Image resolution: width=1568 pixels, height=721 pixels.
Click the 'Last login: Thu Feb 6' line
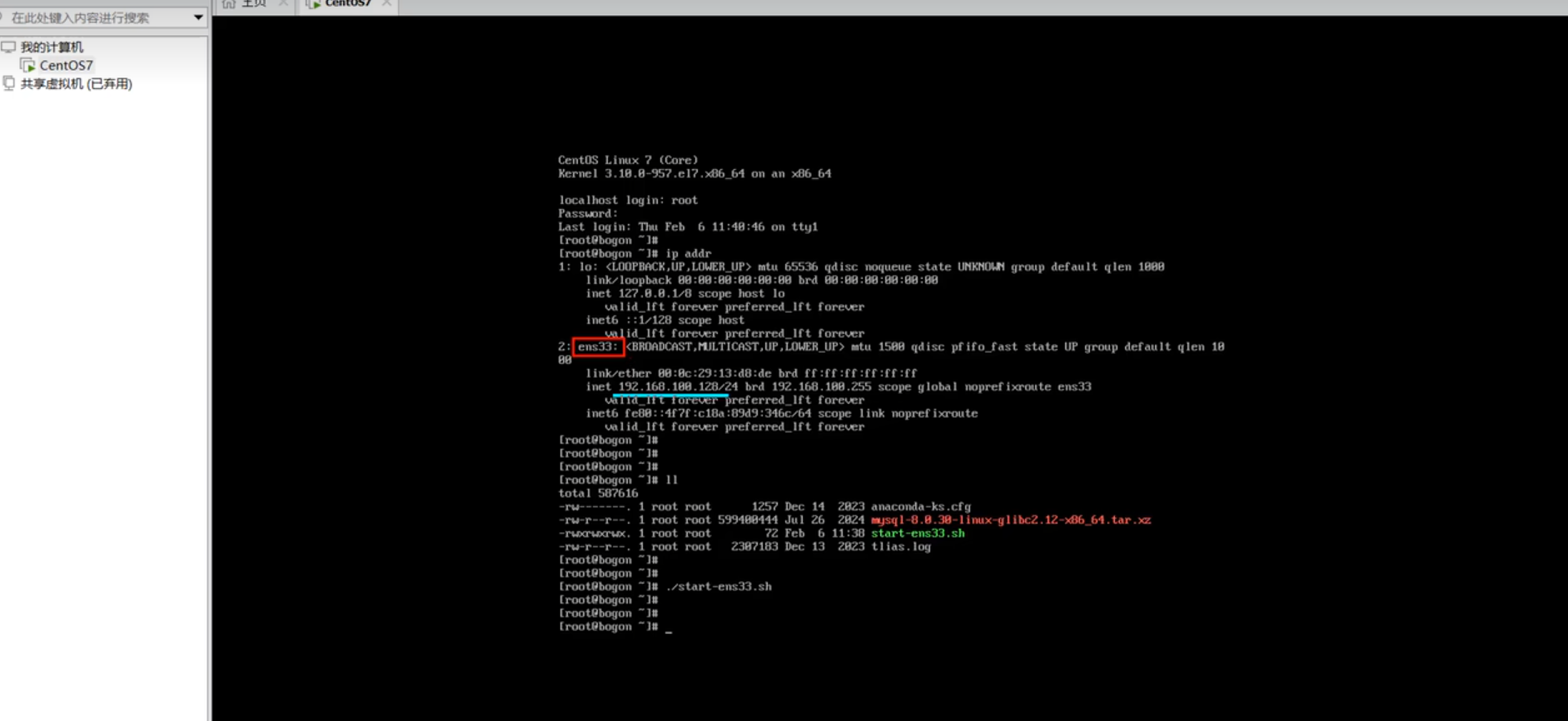(x=688, y=226)
